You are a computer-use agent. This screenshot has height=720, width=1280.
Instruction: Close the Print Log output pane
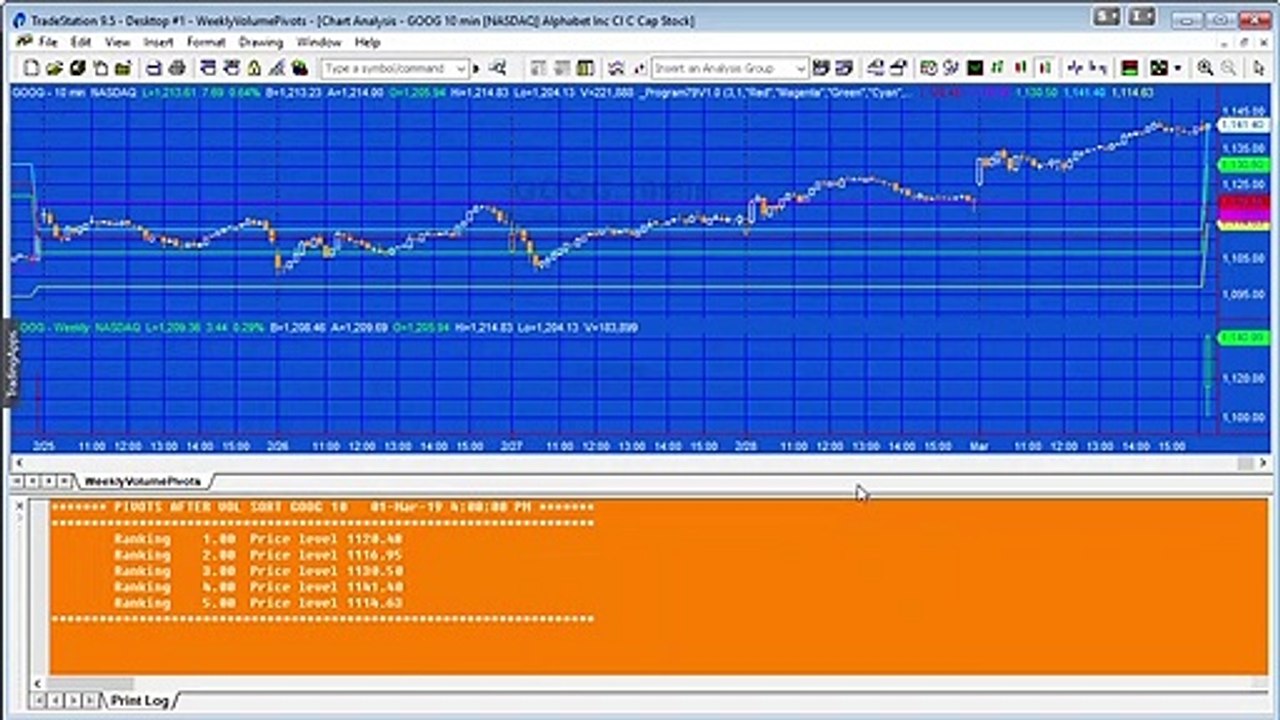tap(20, 507)
